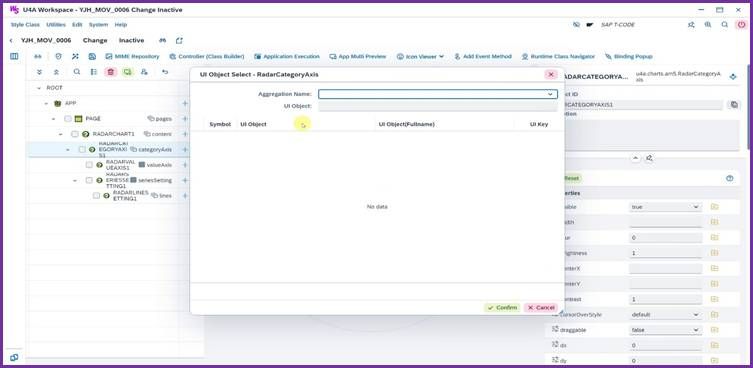Click the open in new window icon
The image size is (753, 368).
tap(179, 41)
